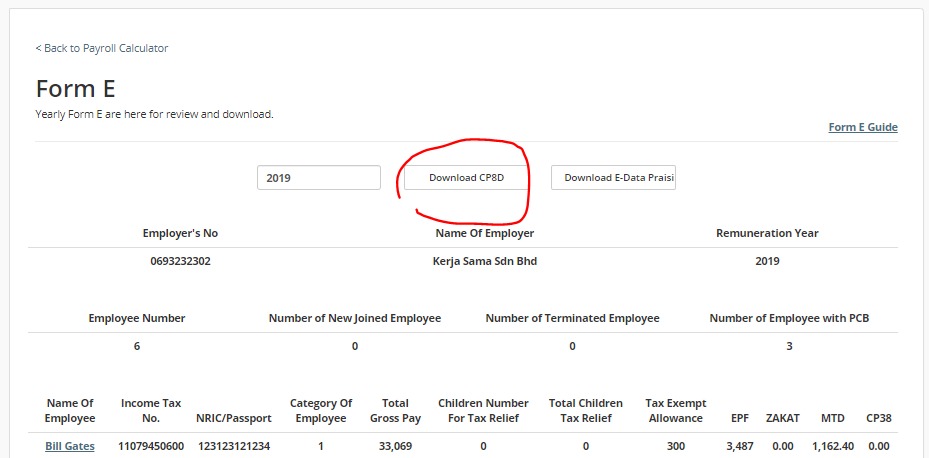Download the CP8D file

[466, 178]
